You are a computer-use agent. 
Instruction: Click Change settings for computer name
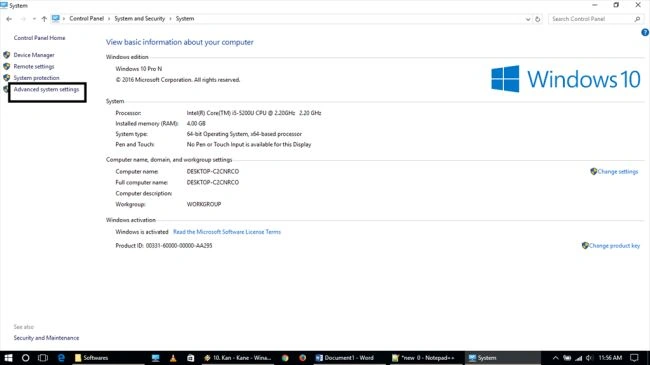pyautogui.click(x=618, y=172)
